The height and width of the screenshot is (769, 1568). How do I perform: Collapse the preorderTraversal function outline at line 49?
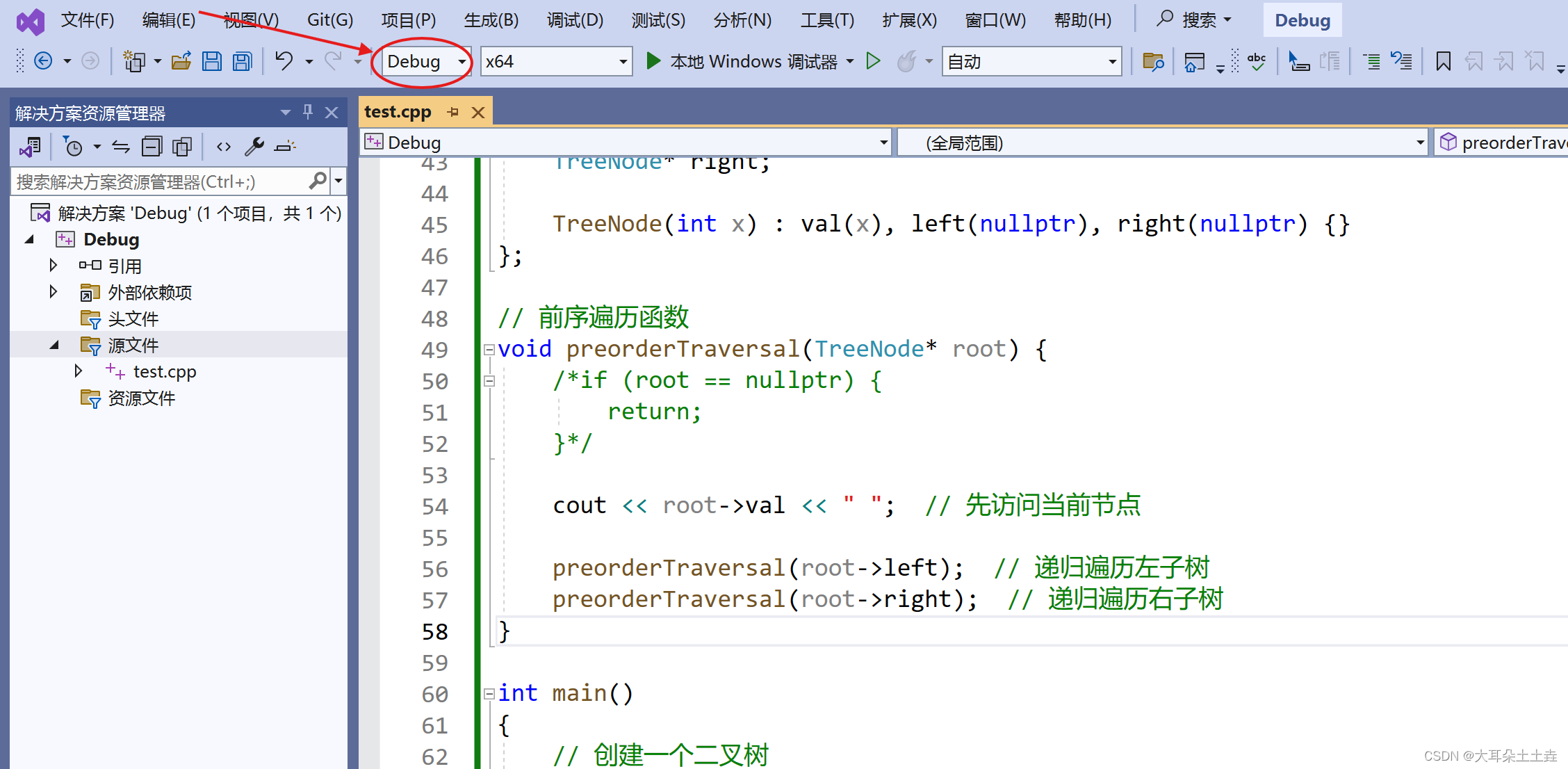tap(489, 350)
